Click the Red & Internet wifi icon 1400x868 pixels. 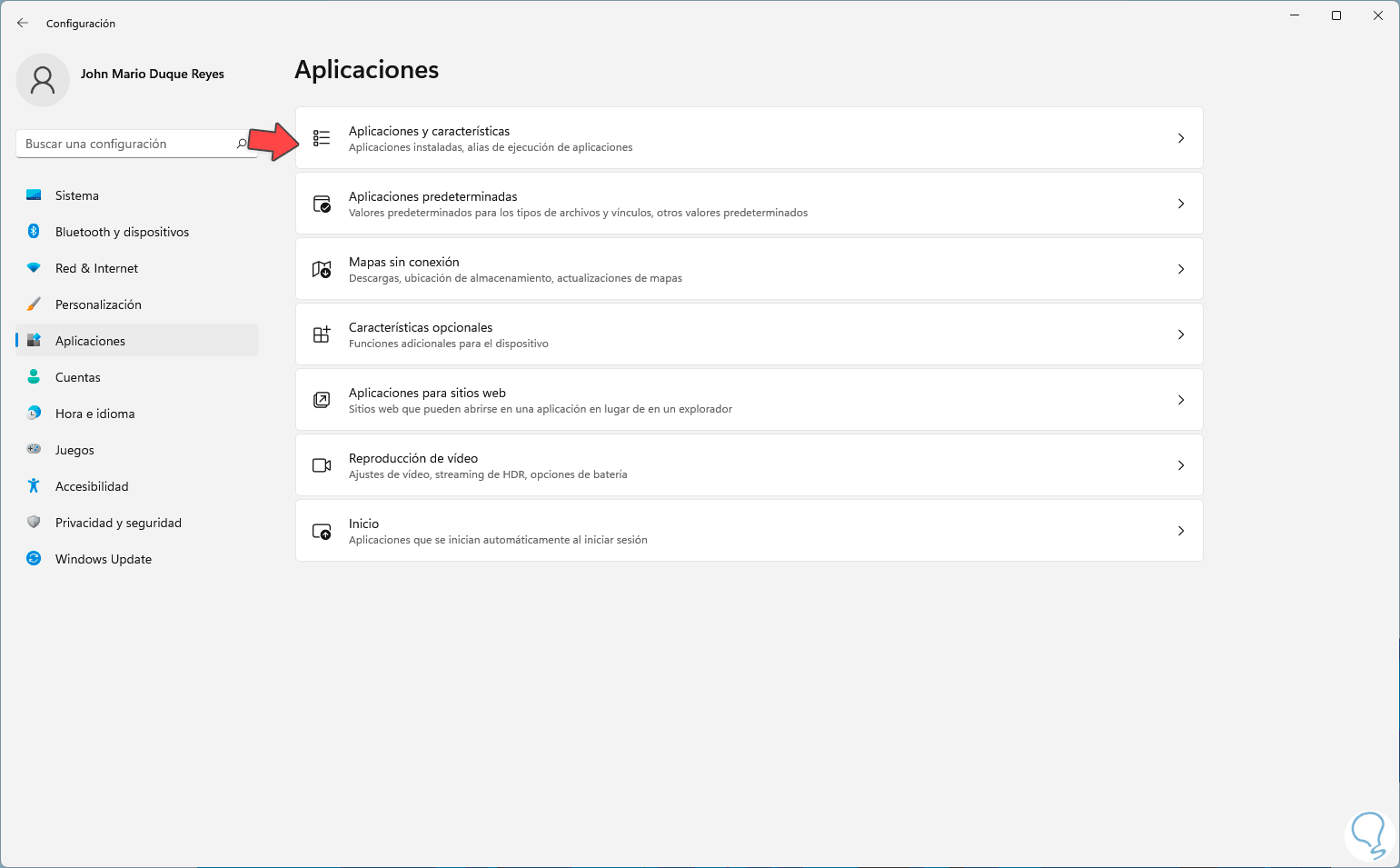point(34,268)
